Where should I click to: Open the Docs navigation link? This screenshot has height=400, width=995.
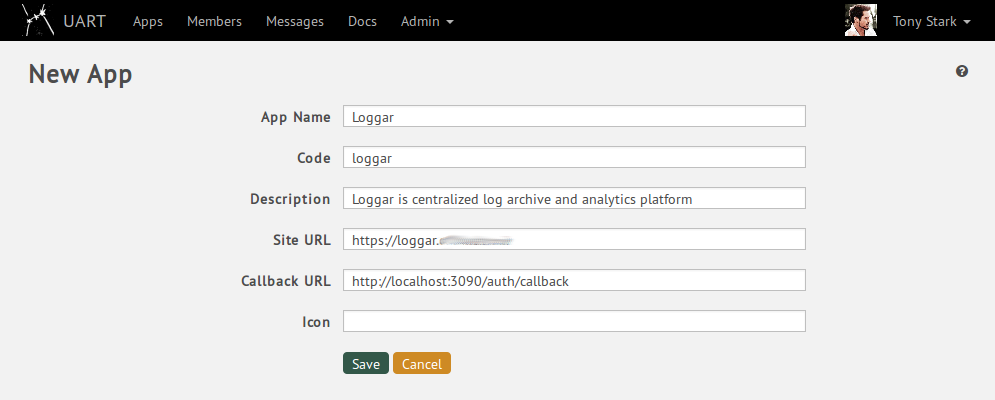[362, 21]
